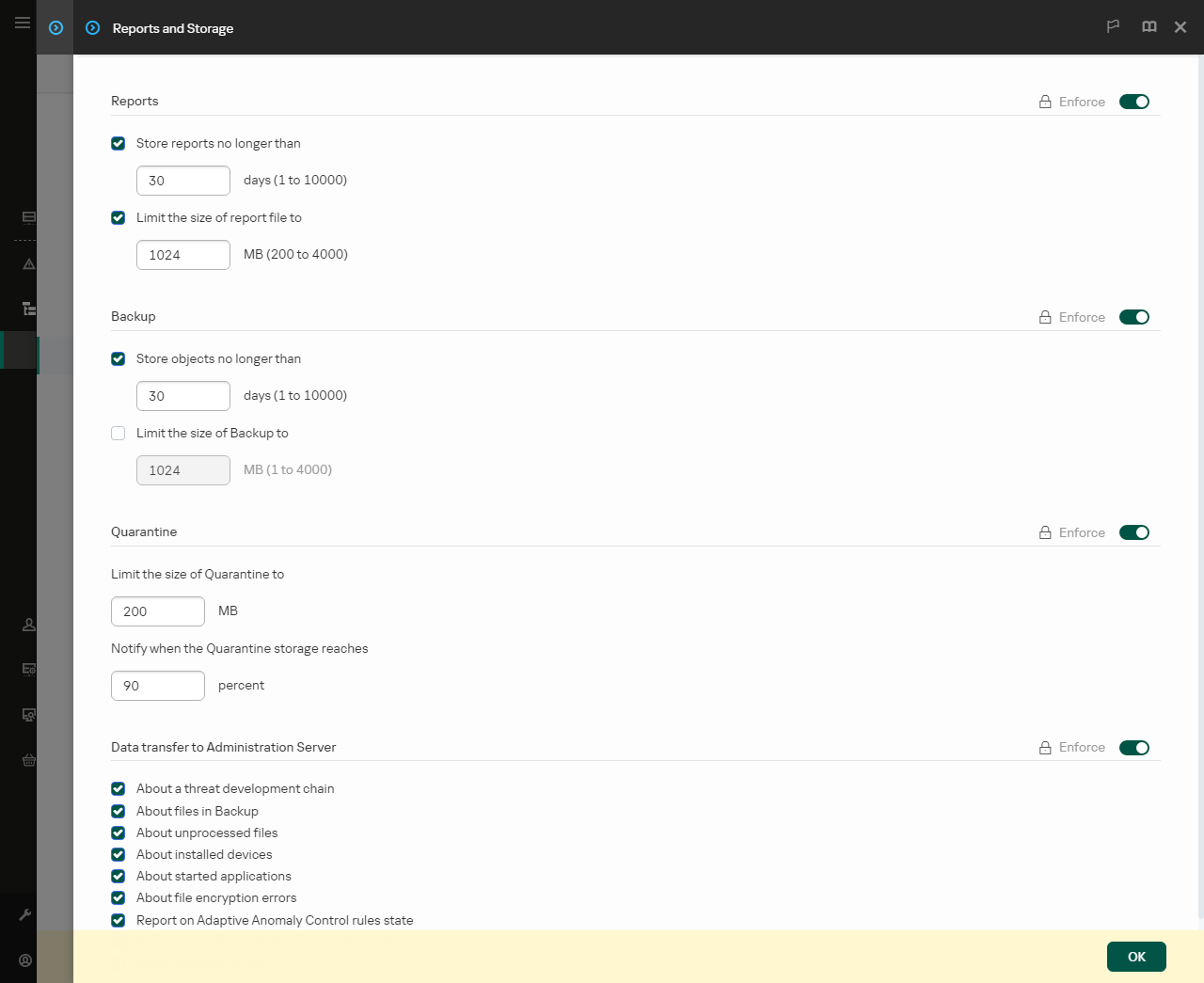The image size is (1204, 983).
Task: Open the Threats section via warning triangle icon
Action: coord(28,263)
